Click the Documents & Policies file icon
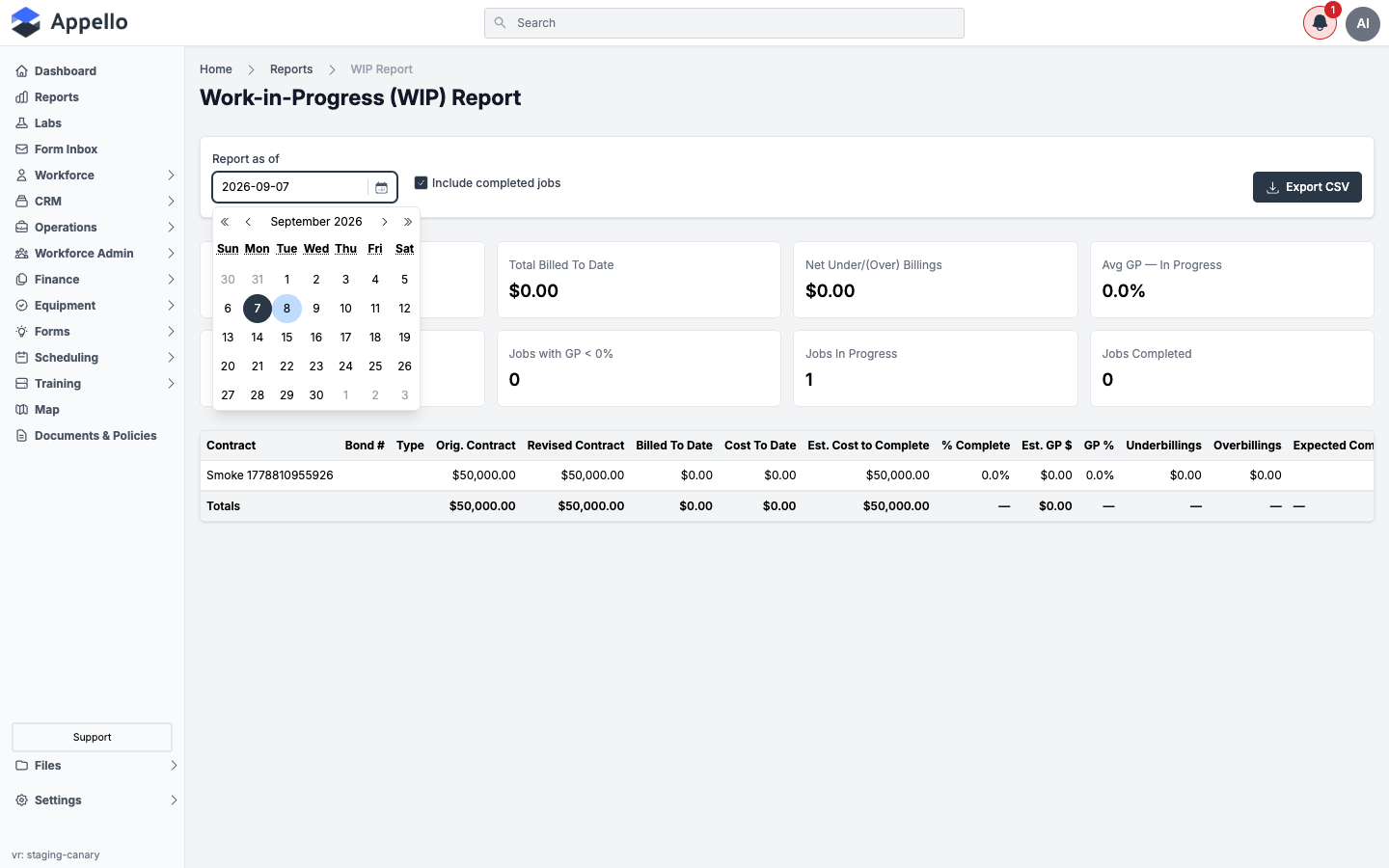 (22, 436)
